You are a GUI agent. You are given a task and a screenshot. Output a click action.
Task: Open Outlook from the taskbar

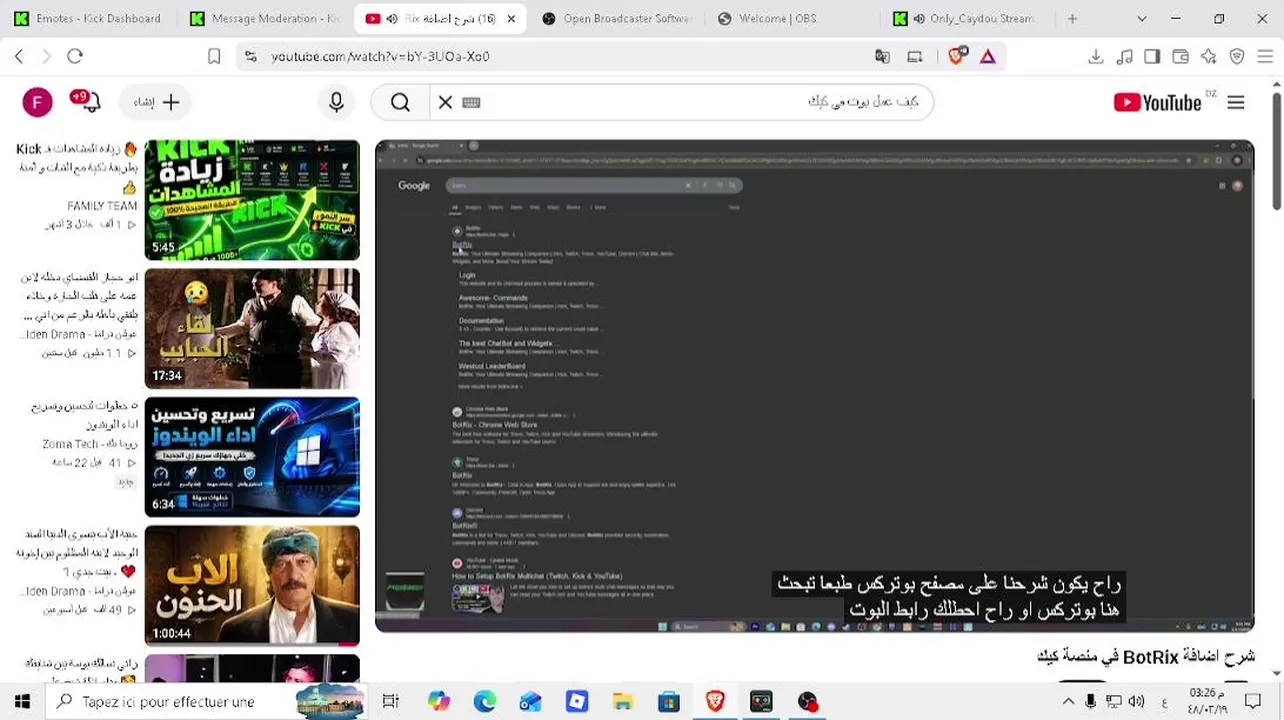point(531,702)
